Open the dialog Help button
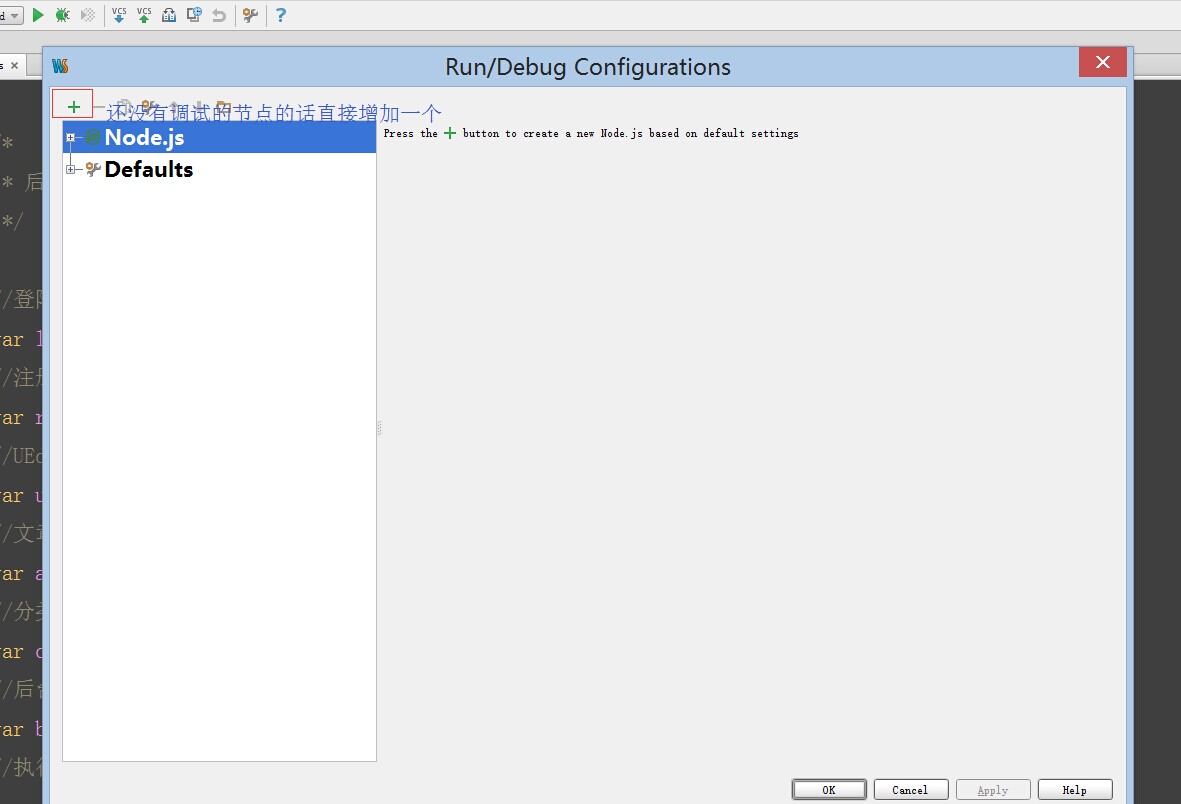 coord(1075,790)
